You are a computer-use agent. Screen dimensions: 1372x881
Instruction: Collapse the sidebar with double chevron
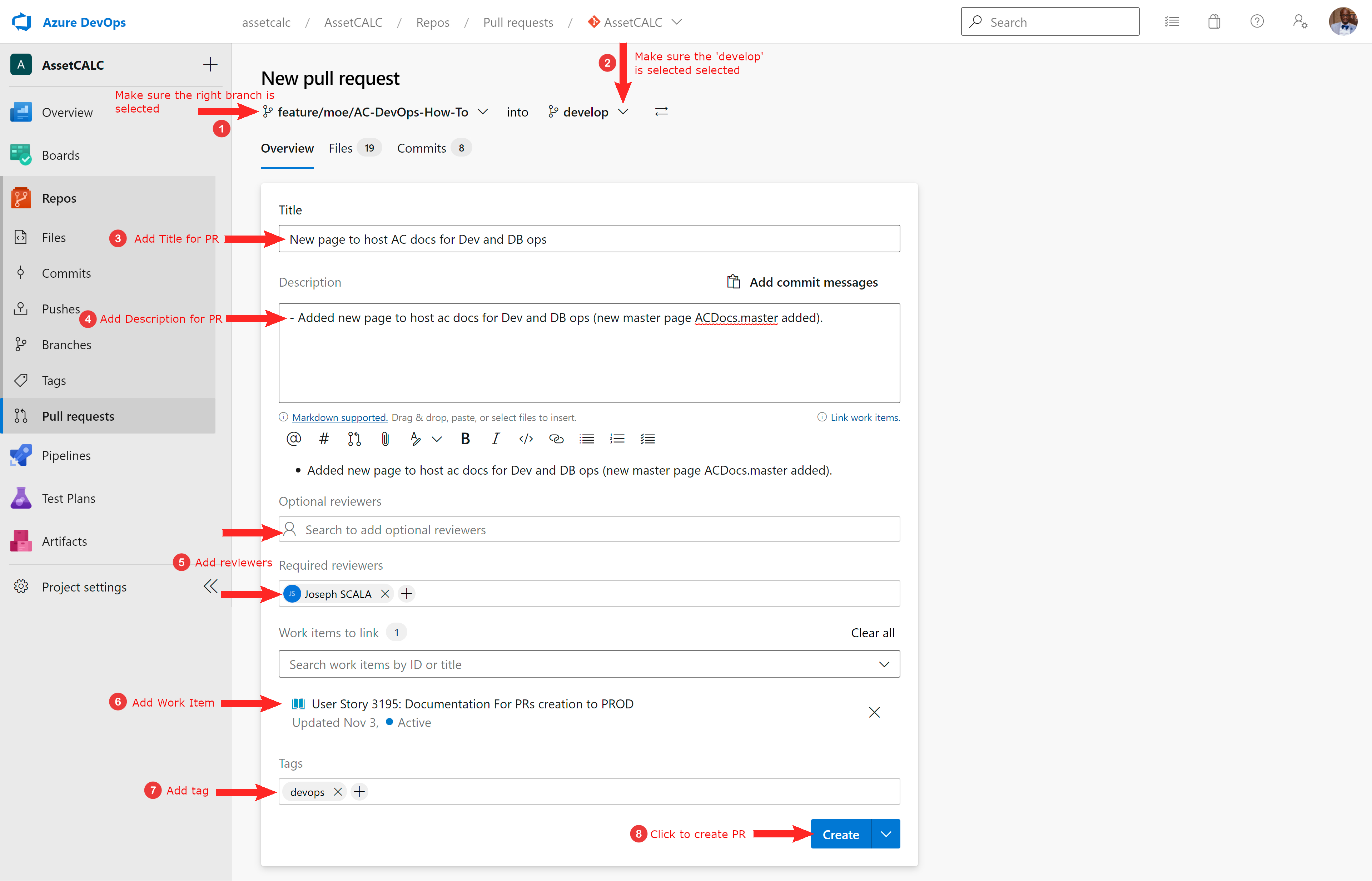(x=210, y=586)
